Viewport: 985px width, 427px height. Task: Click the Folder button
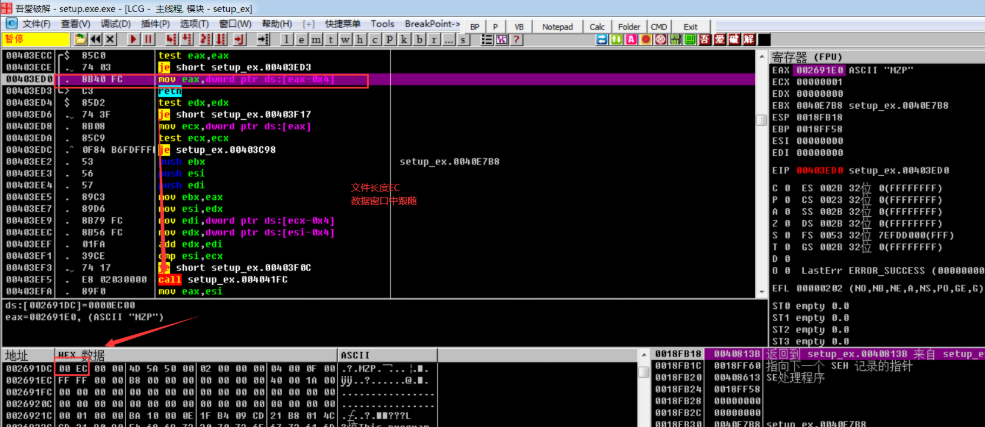[629, 26]
